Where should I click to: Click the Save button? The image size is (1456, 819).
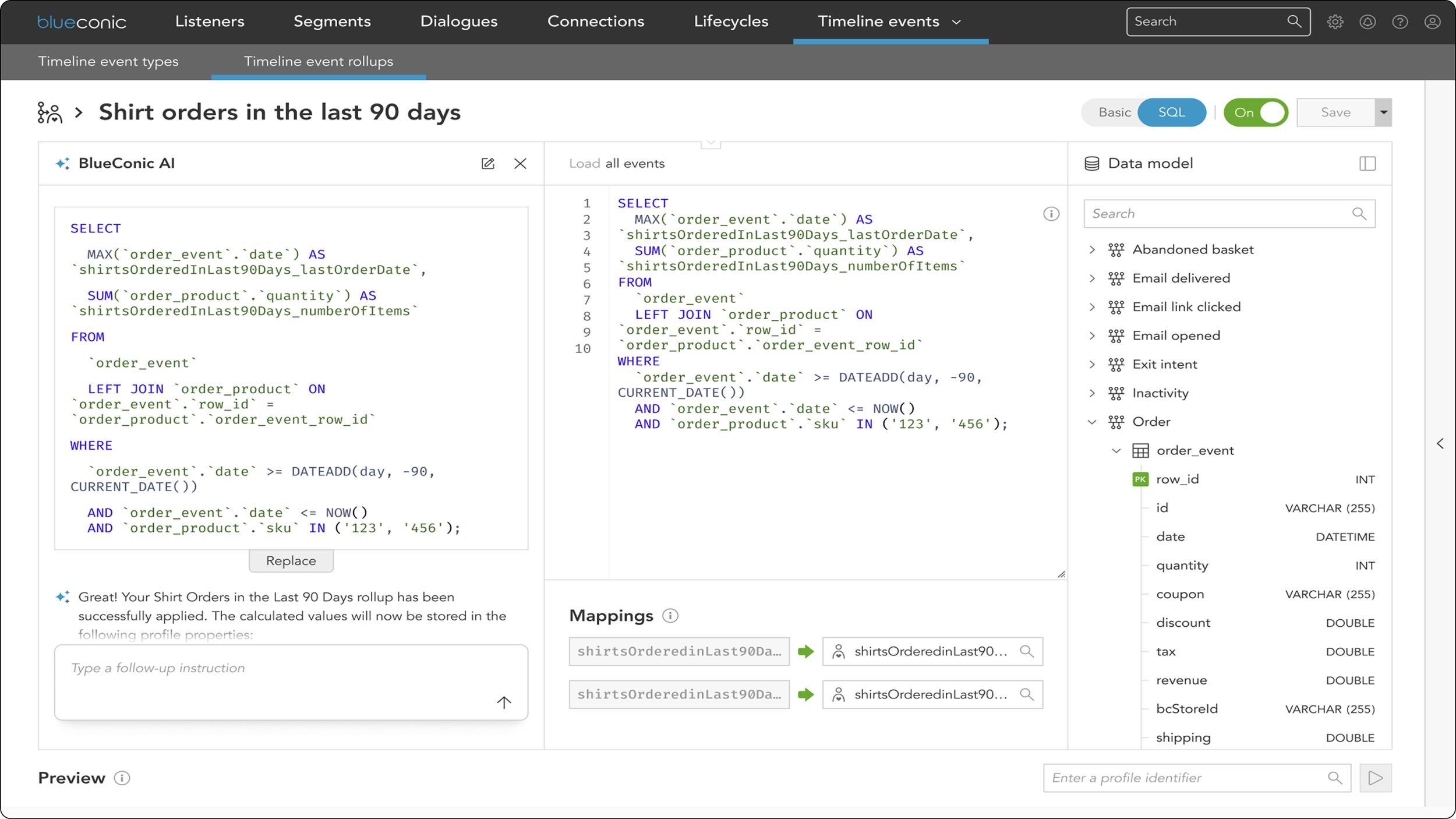[1335, 112]
